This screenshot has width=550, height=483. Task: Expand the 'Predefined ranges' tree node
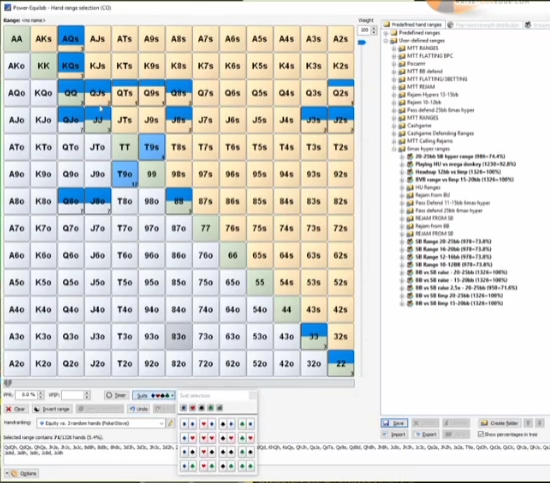(386, 33)
